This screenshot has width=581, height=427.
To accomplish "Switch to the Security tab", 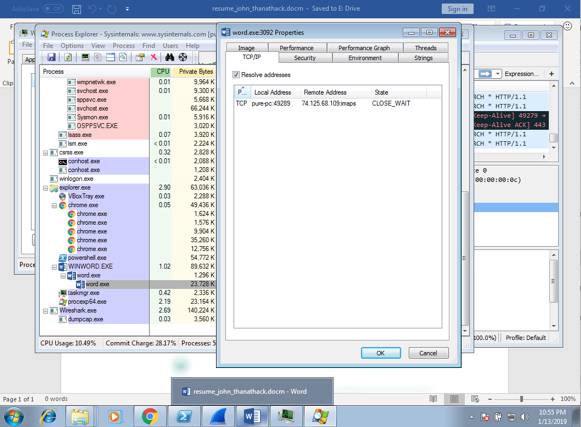I will pos(305,58).
